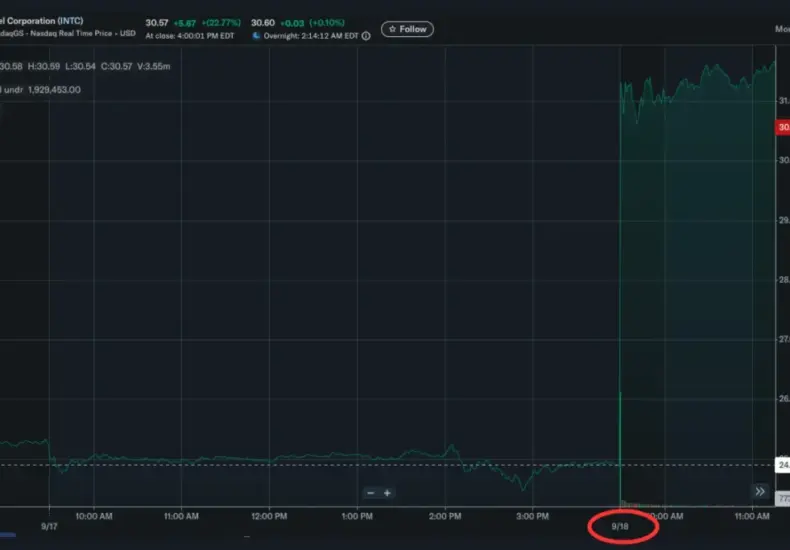Screen dimensions: 790x550
Task: Jump to latest with double-chevron icon
Action: 760,491
